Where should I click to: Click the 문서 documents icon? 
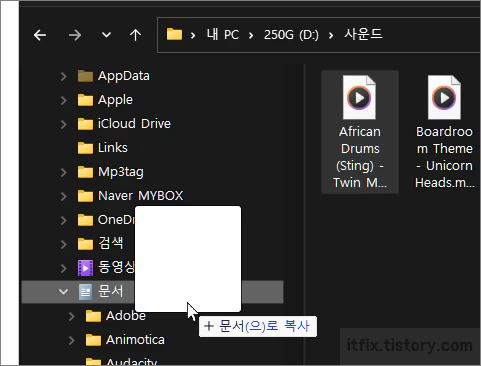[x=85, y=292]
